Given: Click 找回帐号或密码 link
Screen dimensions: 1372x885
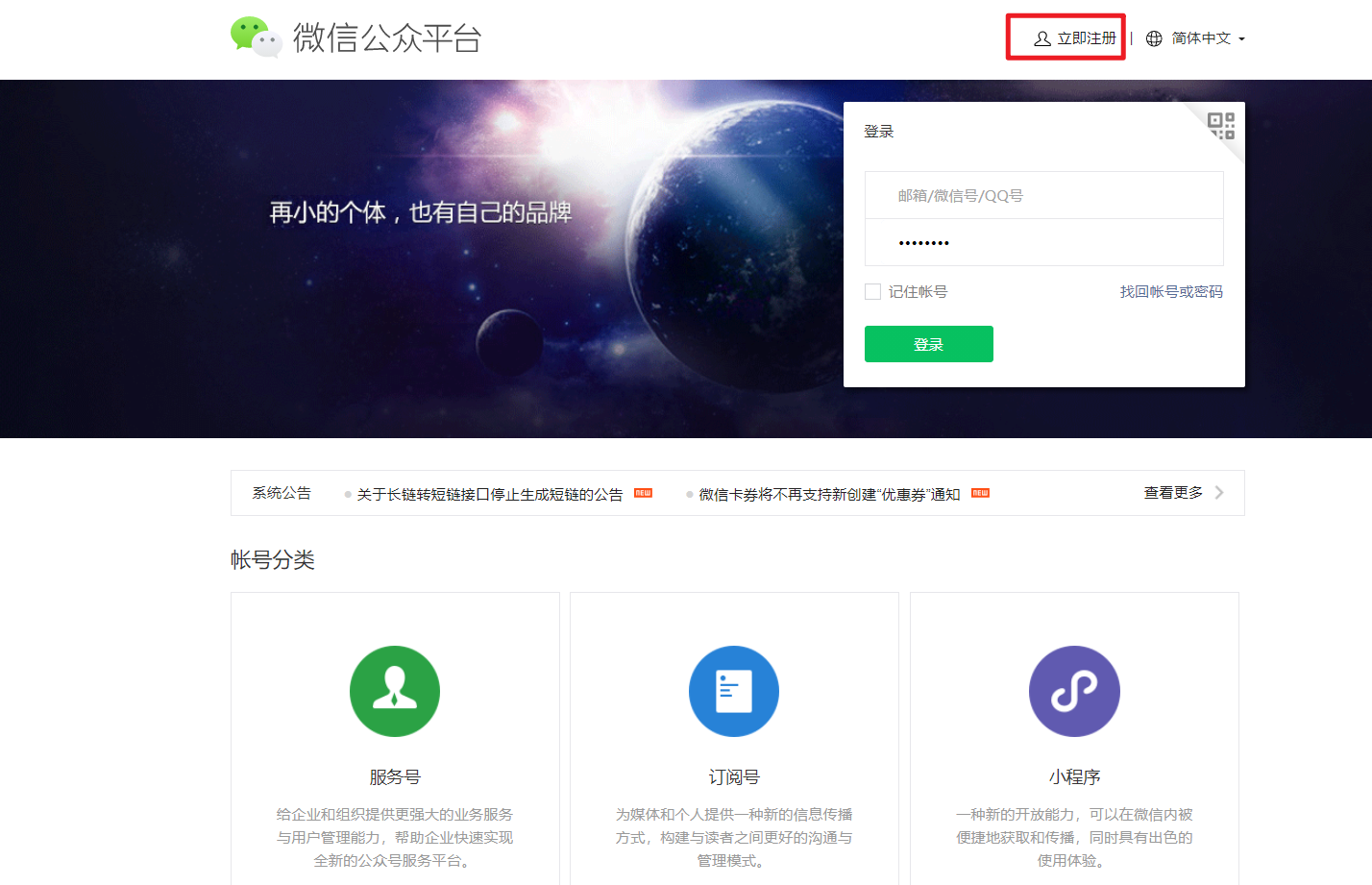Looking at the screenshot, I should (x=1171, y=291).
